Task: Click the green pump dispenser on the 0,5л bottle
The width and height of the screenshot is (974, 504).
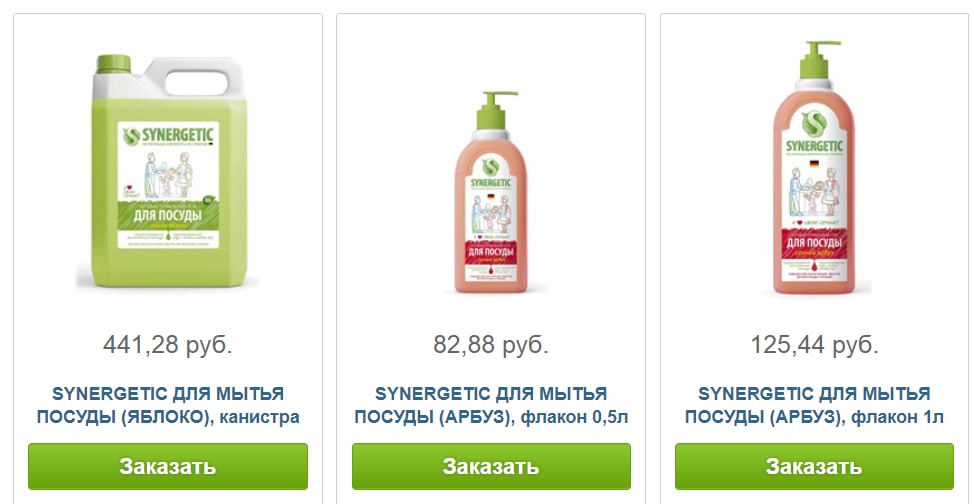Action: pos(495,111)
